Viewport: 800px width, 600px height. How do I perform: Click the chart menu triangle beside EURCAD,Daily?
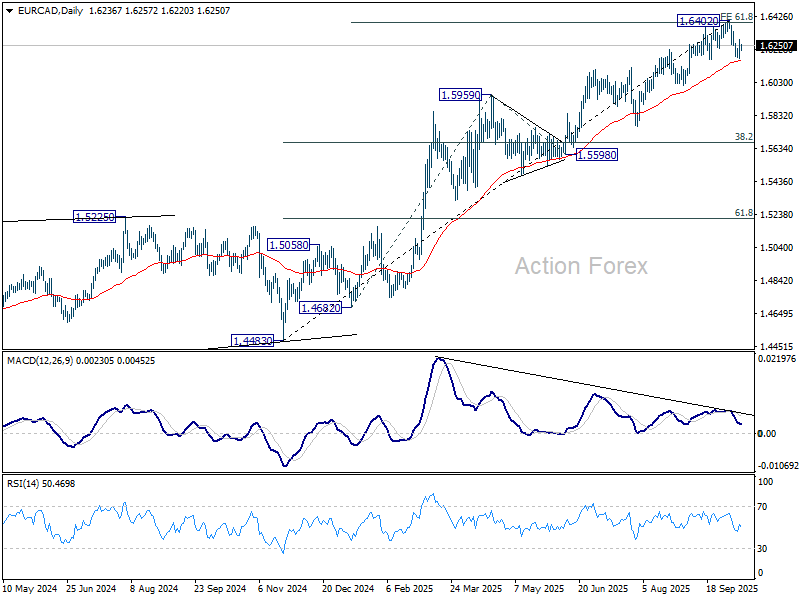(x=10, y=11)
